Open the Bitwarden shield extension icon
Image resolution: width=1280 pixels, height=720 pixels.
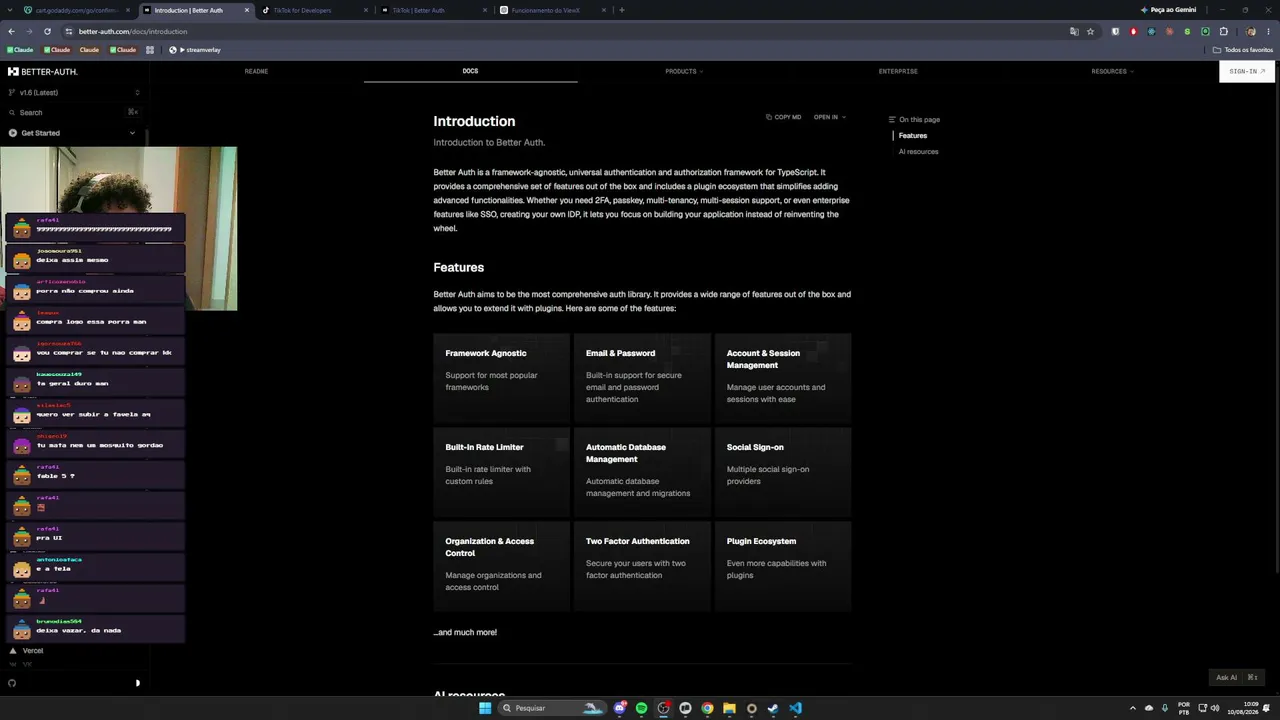click(x=1115, y=31)
